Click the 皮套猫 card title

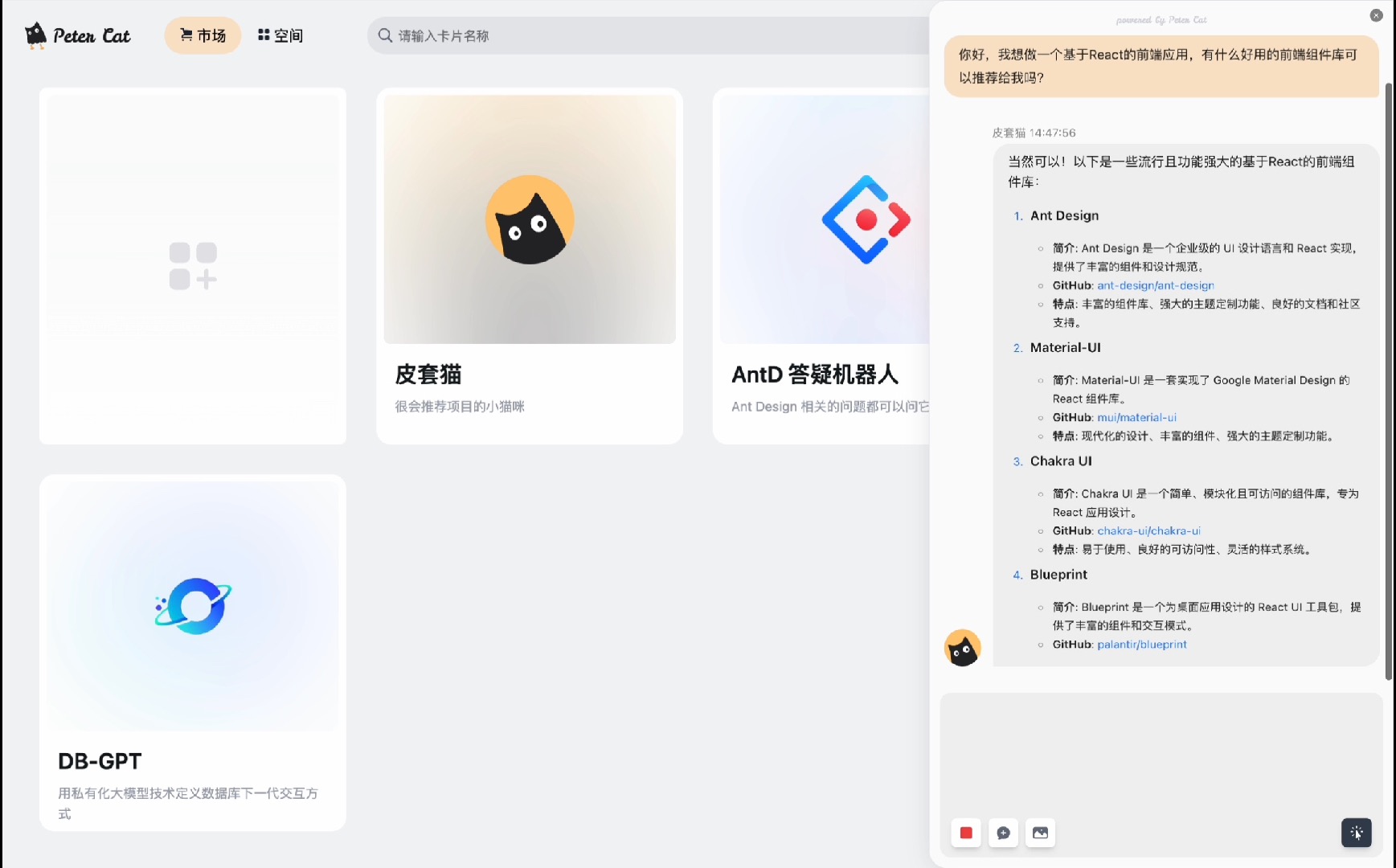tap(428, 375)
